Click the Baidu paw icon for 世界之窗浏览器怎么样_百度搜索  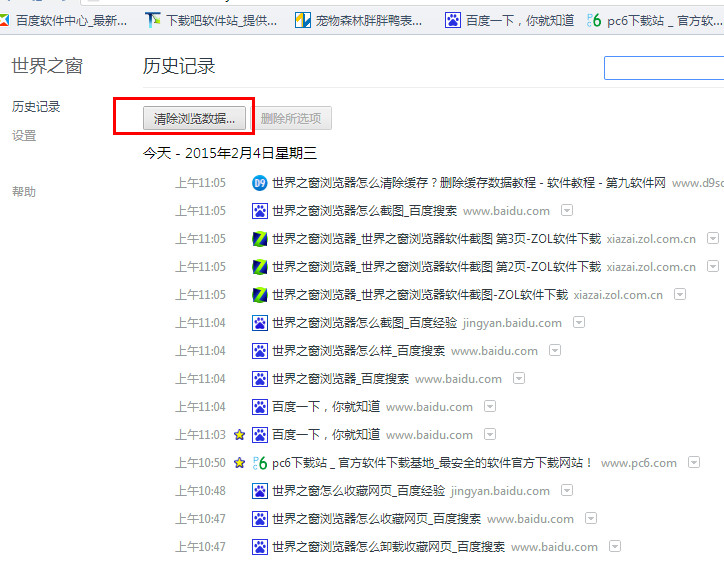pyautogui.click(x=260, y=351)
